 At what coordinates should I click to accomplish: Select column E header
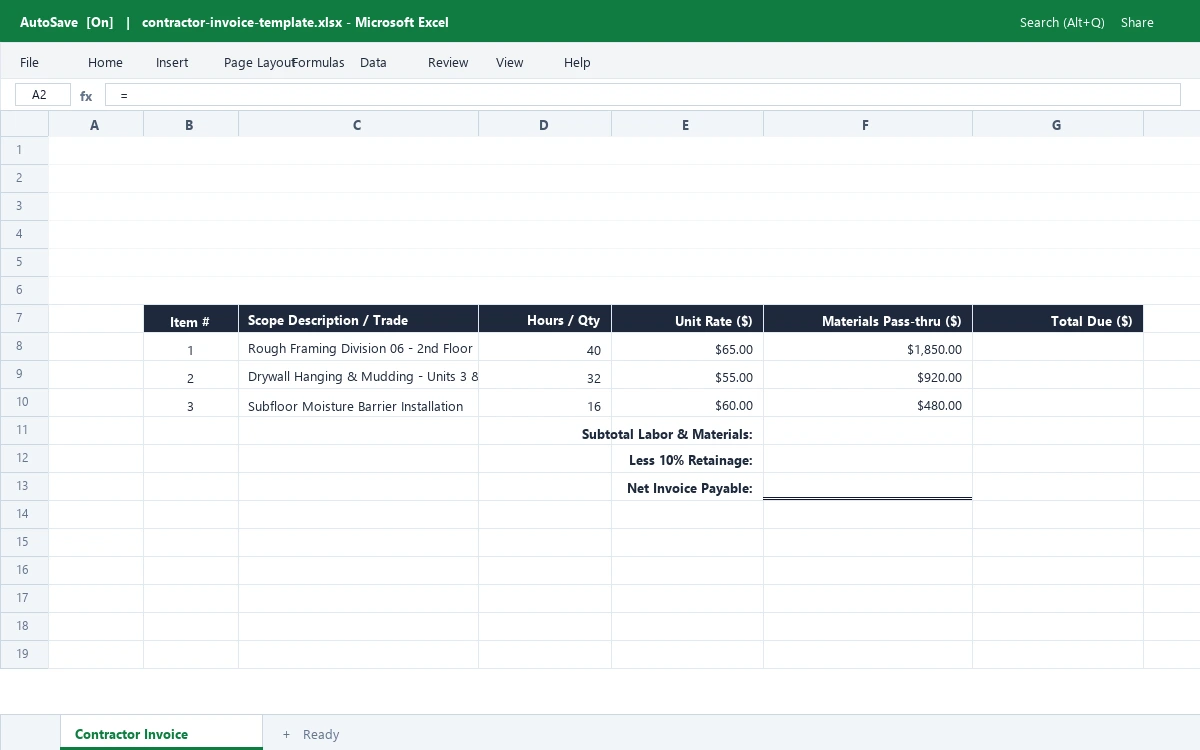[x=687, y=125]
